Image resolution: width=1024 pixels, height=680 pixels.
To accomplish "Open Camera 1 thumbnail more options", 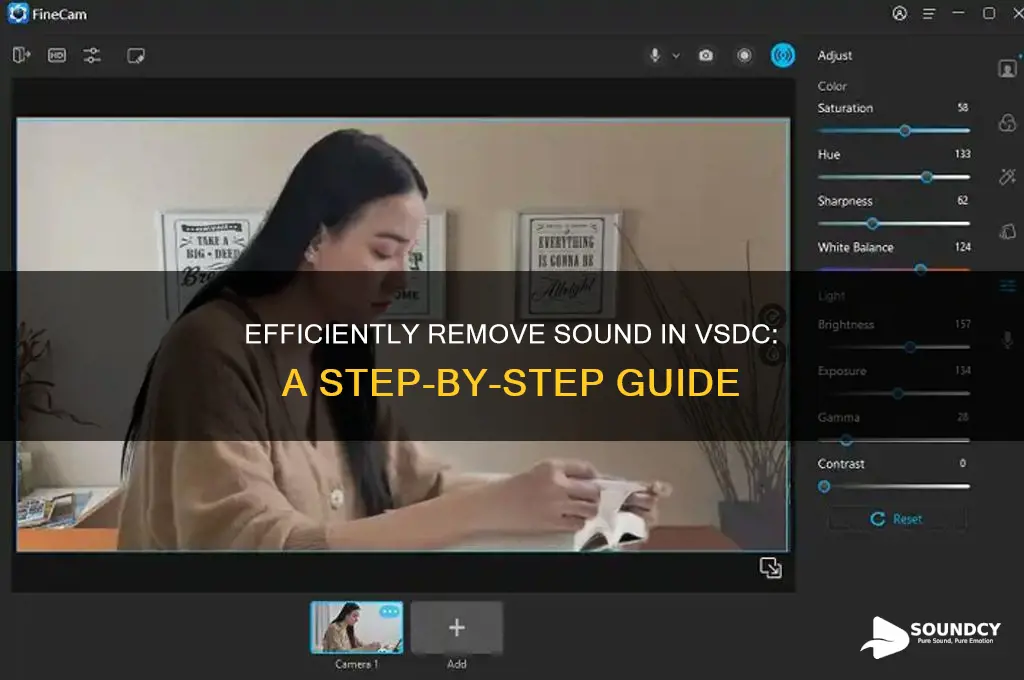I will coord(390,611).
